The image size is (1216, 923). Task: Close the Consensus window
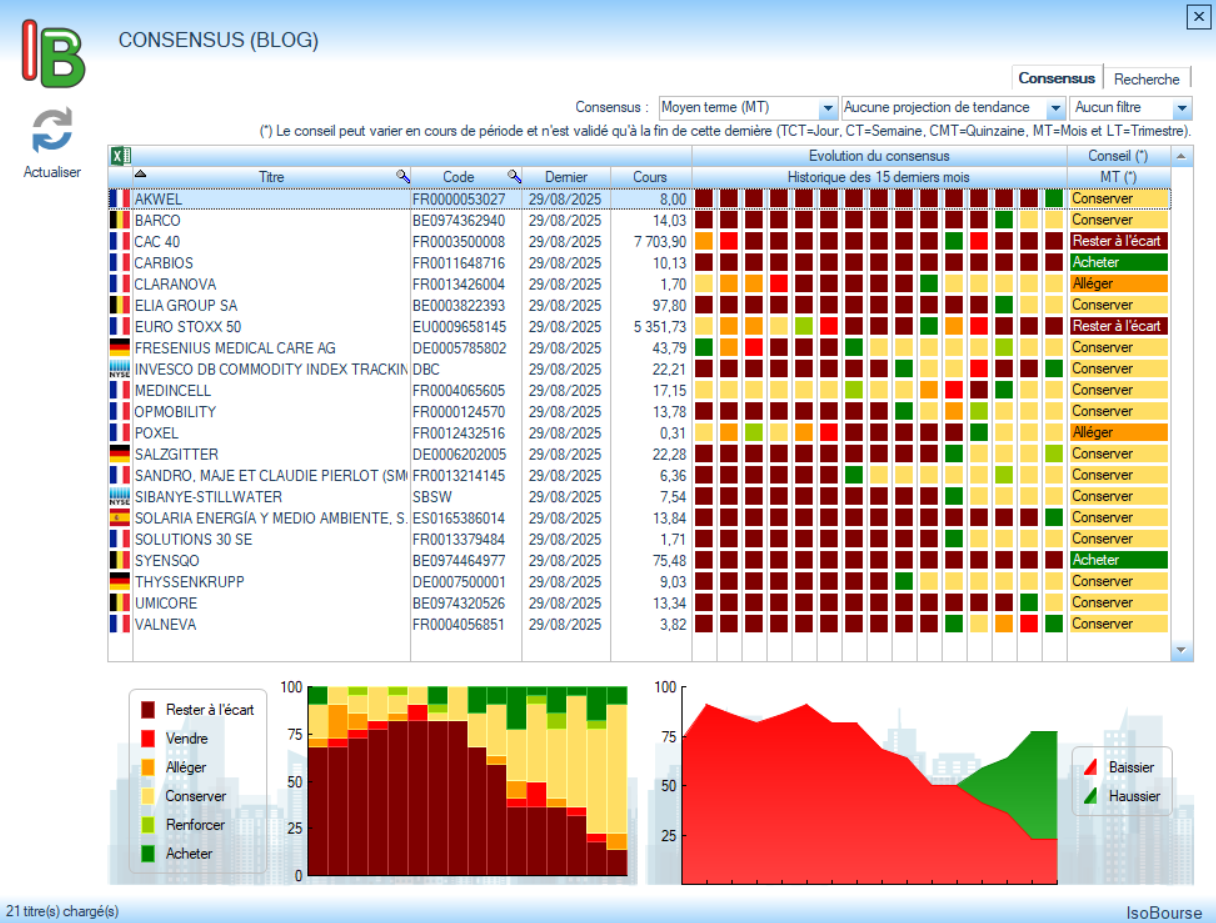point(1197,16)
